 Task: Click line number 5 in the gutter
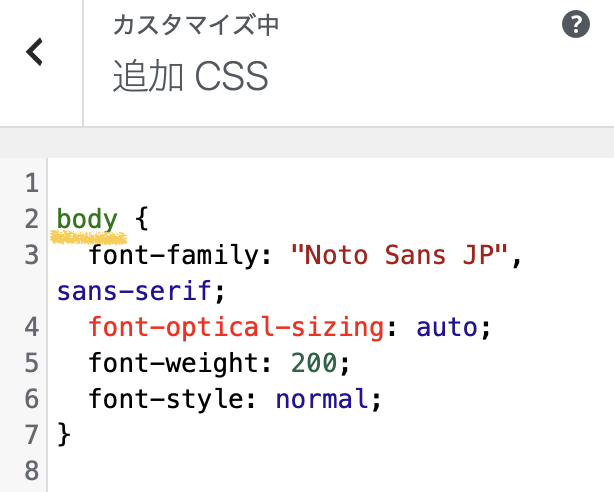(30, 363)
